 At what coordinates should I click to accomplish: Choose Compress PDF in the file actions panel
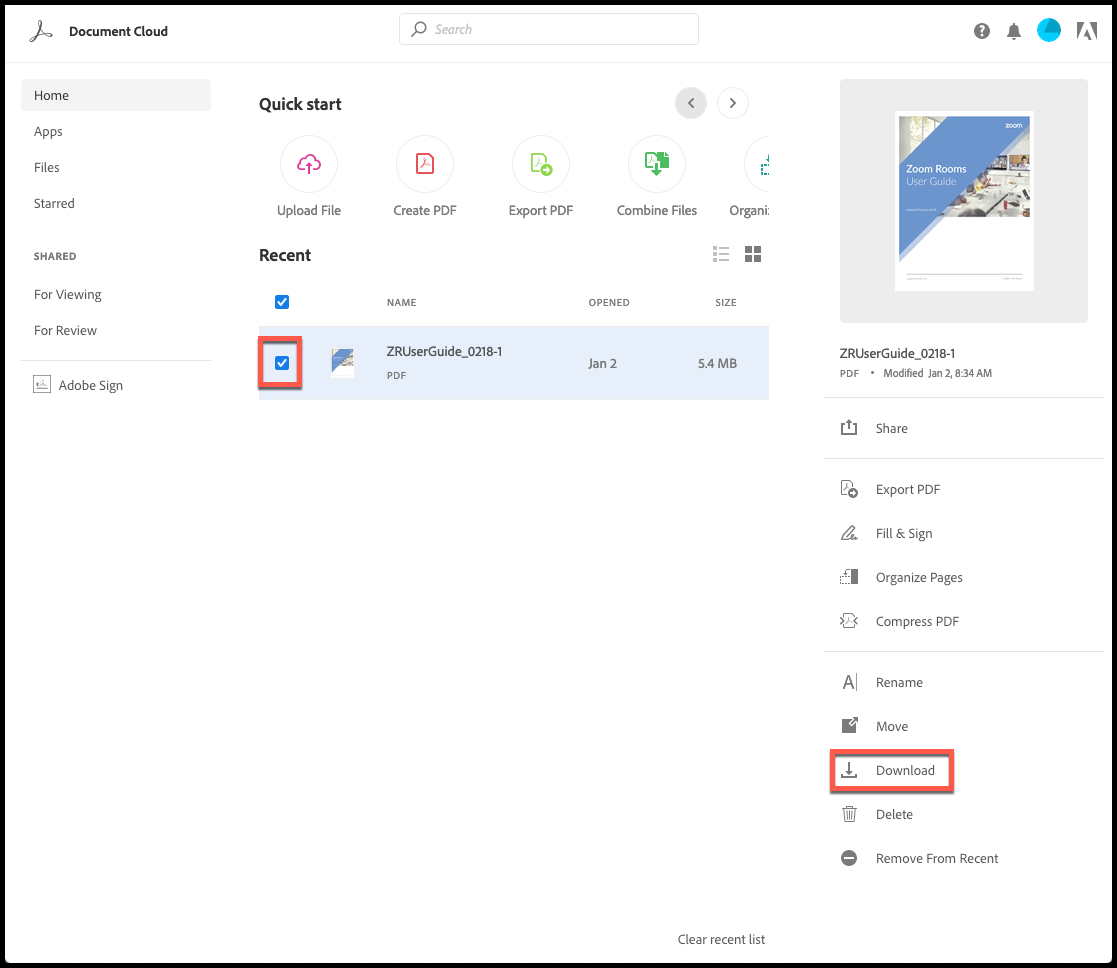coord(916,621)
